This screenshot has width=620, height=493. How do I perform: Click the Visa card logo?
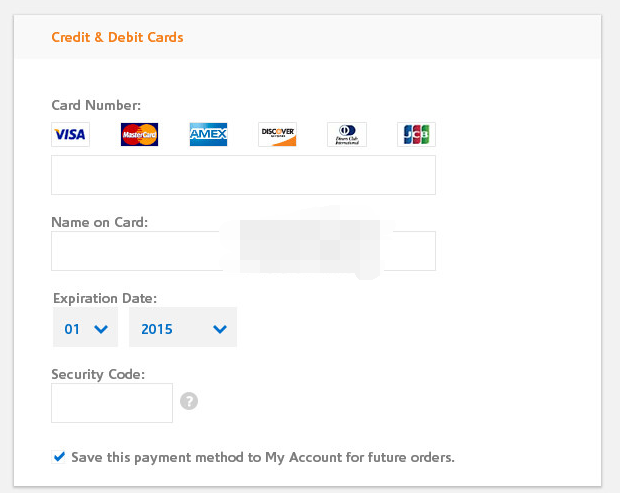point(70,134)
